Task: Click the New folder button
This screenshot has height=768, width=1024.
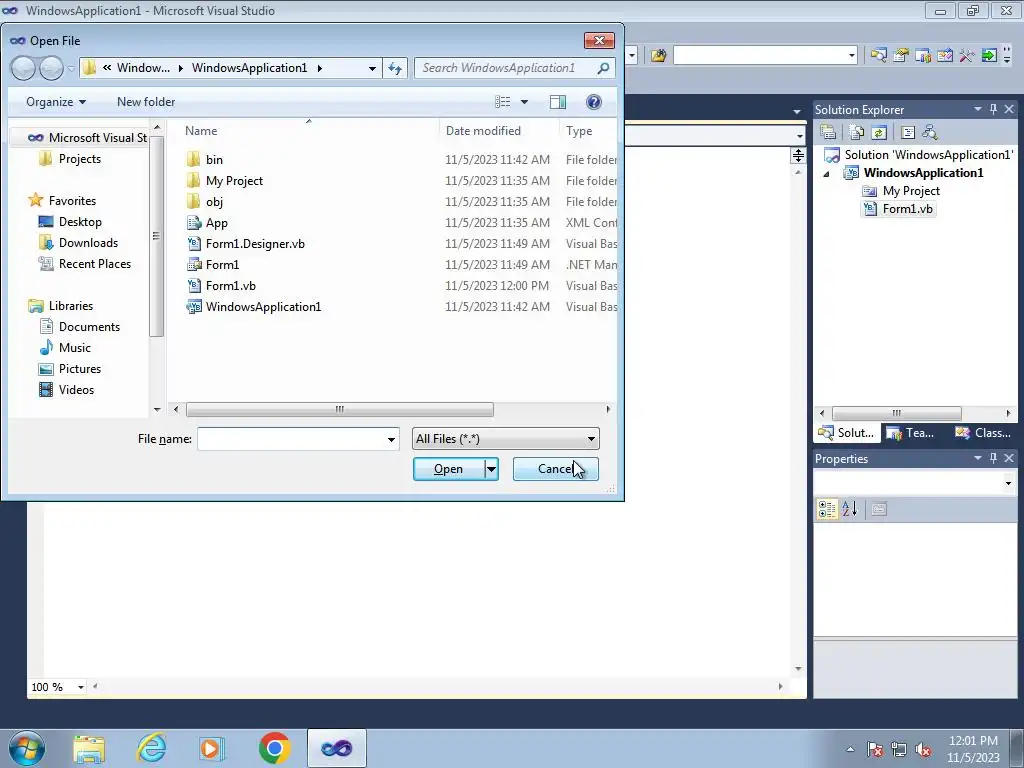Action: (146, 102)
